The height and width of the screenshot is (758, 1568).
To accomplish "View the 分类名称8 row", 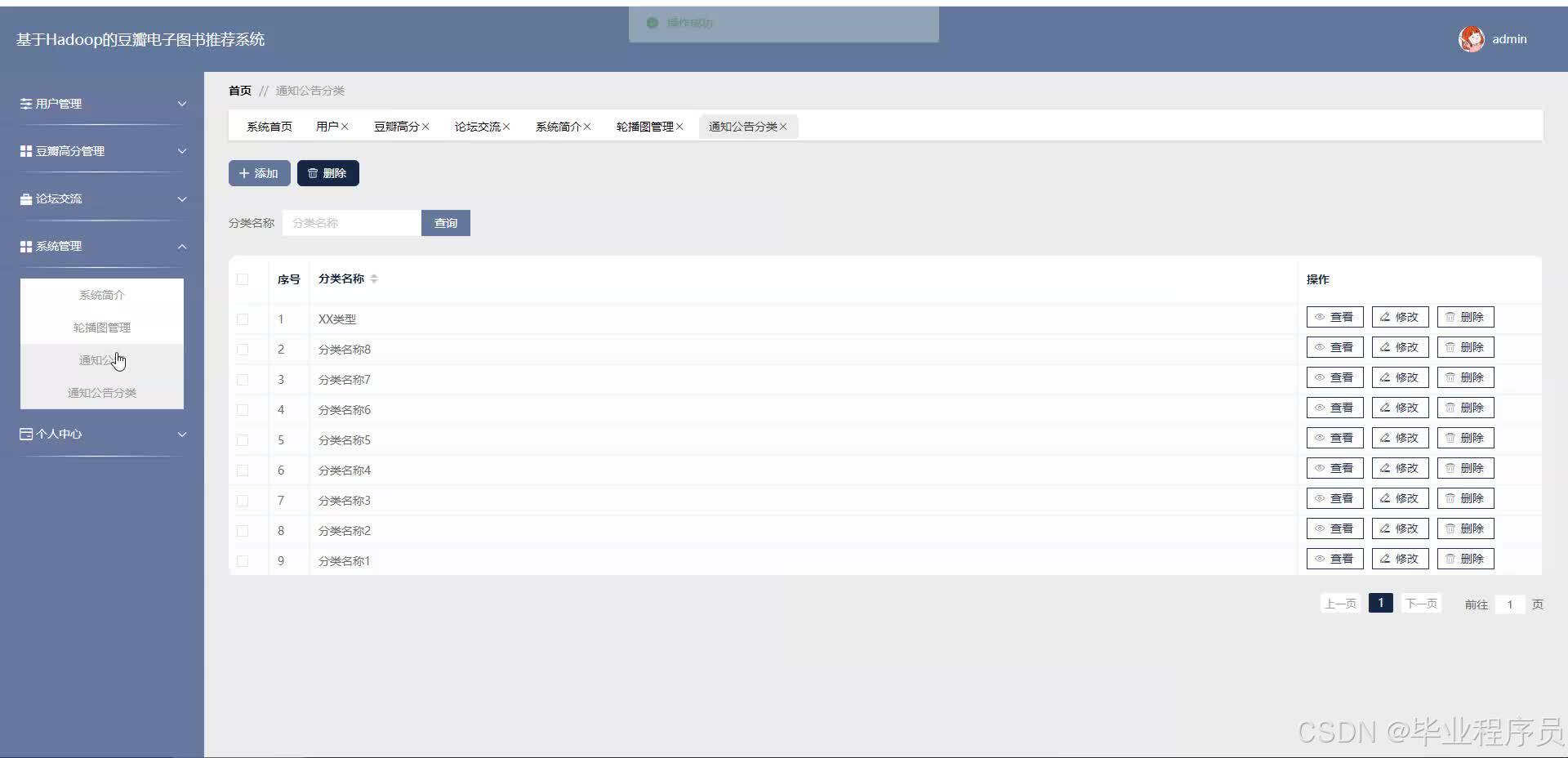I will coord(1334,347).
